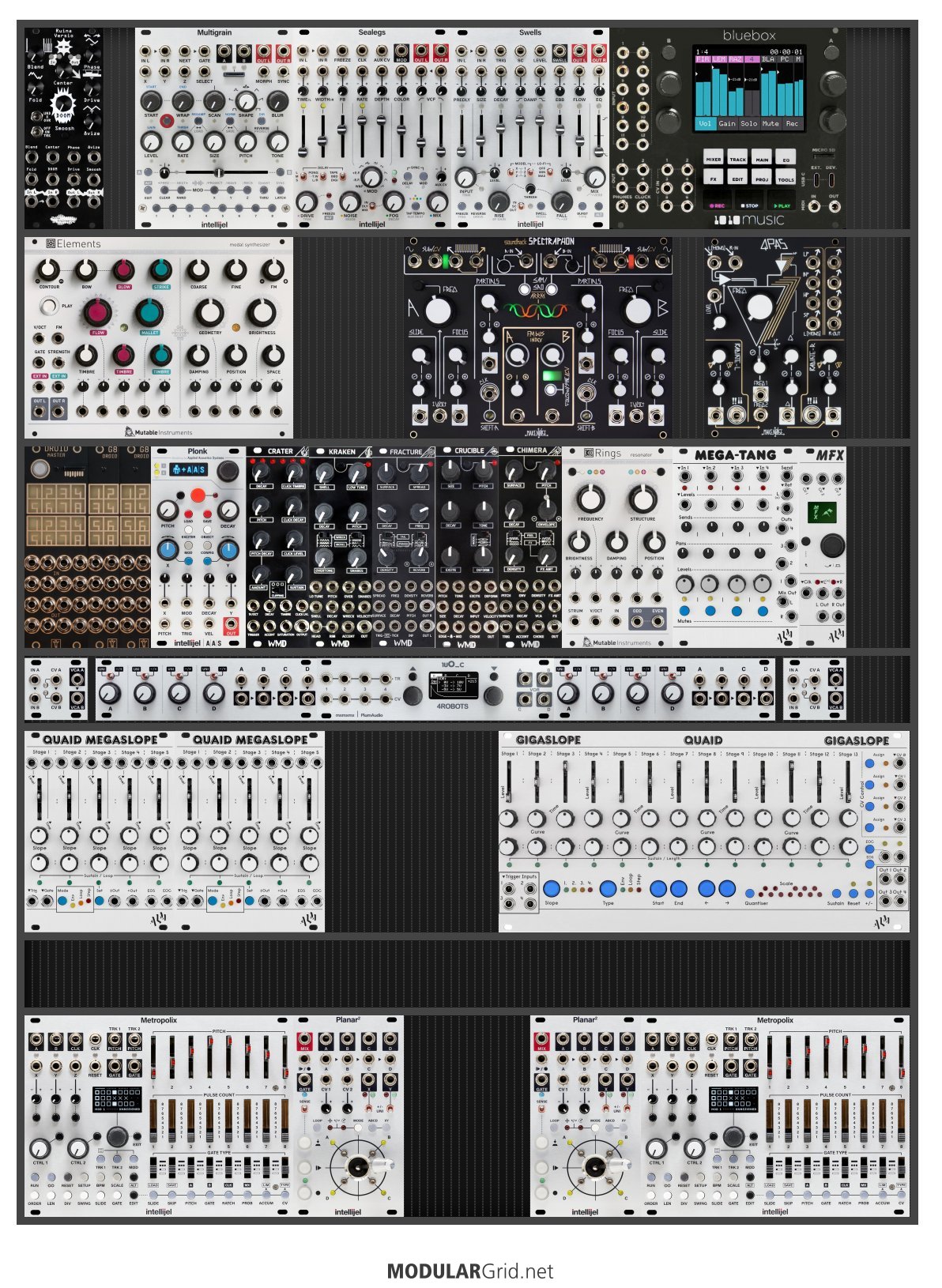Click Gigaslope Stage 1 level slider
942x1288 pixels.
(x=509, y=781)
